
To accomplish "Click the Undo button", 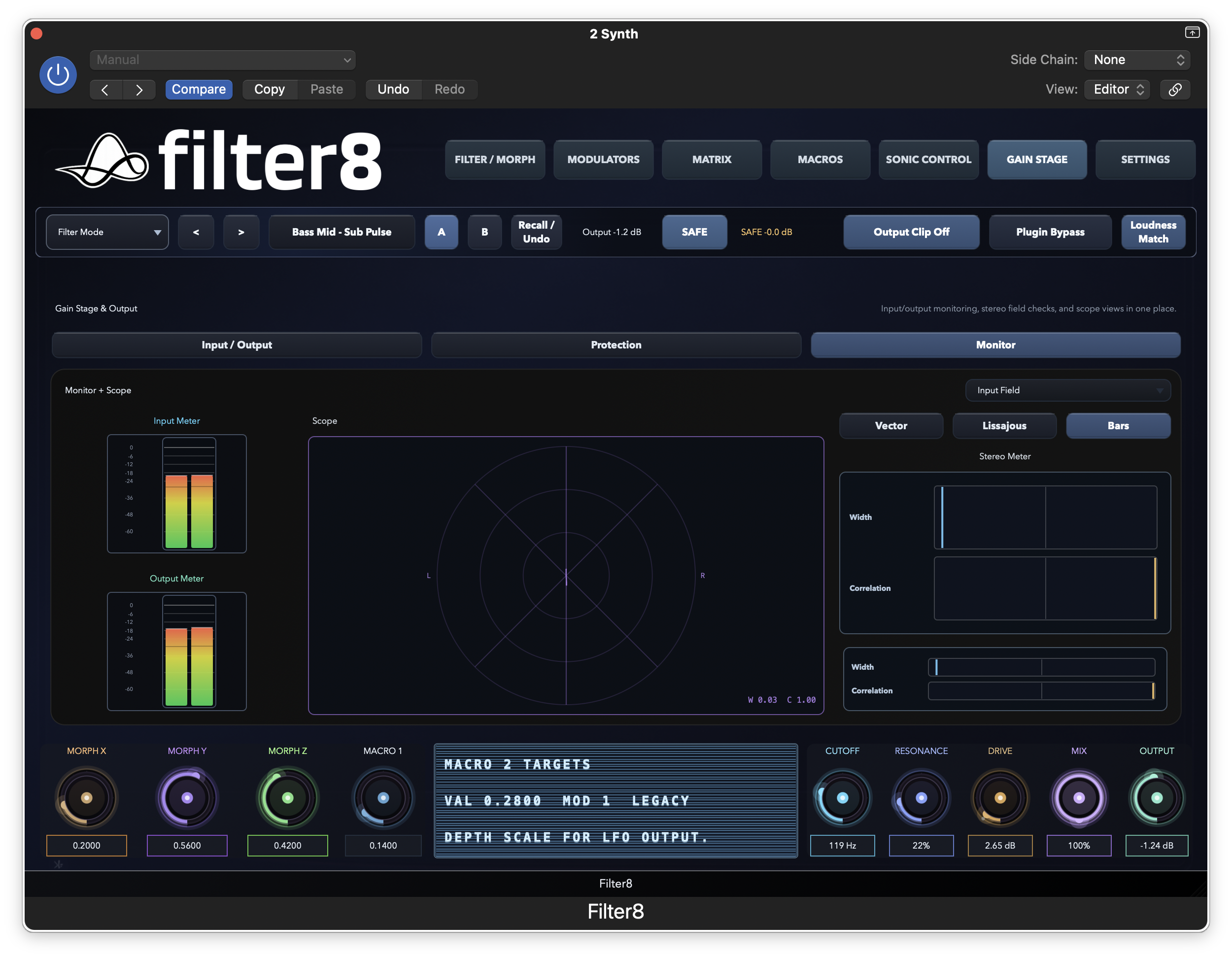I will click(393, 90).
